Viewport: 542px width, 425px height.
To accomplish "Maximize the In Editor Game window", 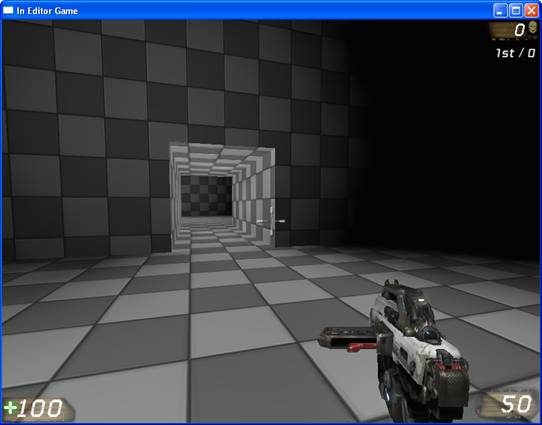I will pyautogui.click(x=516, y=11).
